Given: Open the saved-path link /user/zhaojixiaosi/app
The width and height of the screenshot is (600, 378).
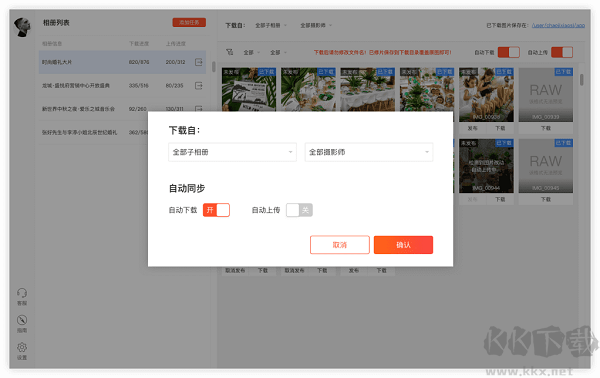Looking at the screenshot, I should tap(558, 25).
